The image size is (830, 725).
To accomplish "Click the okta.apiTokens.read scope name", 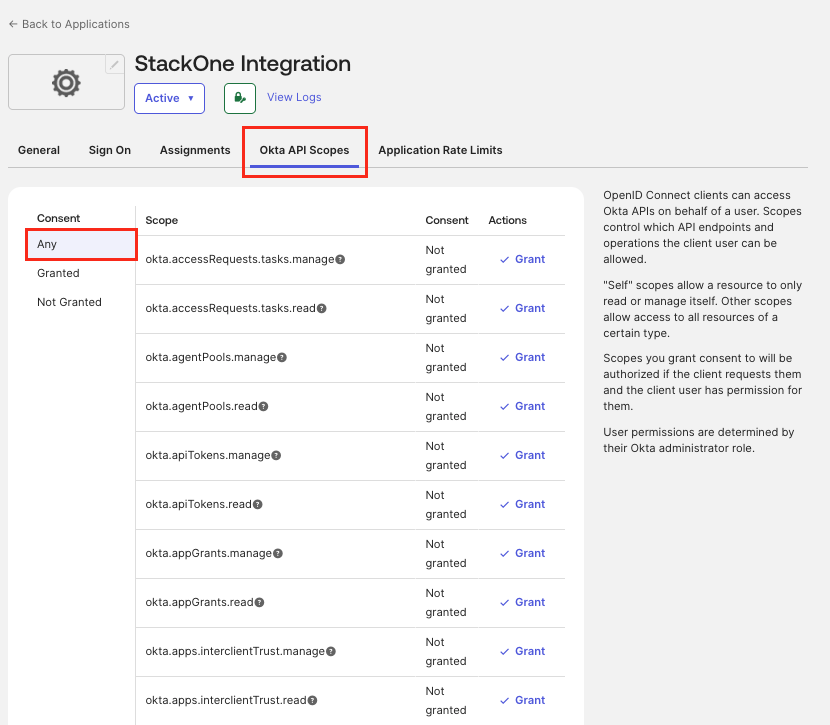I will point(199,504).
